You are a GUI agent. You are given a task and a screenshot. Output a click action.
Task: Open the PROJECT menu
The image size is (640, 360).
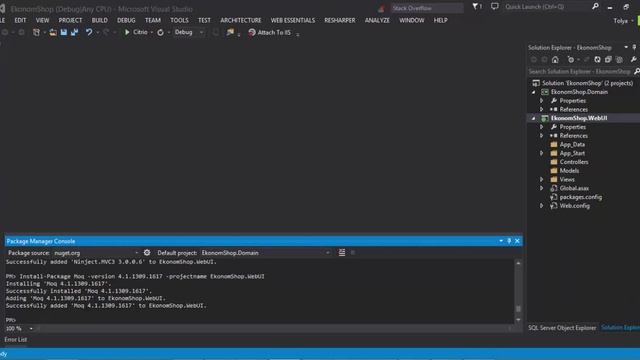pyautogui.click(x=70, y=20)
